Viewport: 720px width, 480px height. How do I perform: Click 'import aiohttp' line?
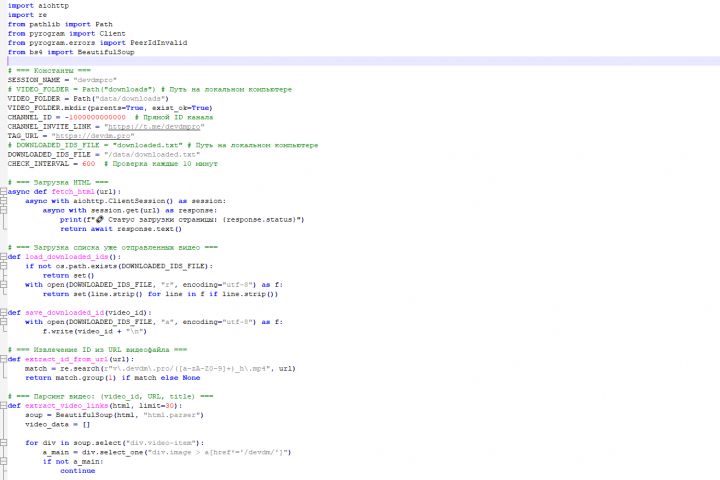(38, 6)
